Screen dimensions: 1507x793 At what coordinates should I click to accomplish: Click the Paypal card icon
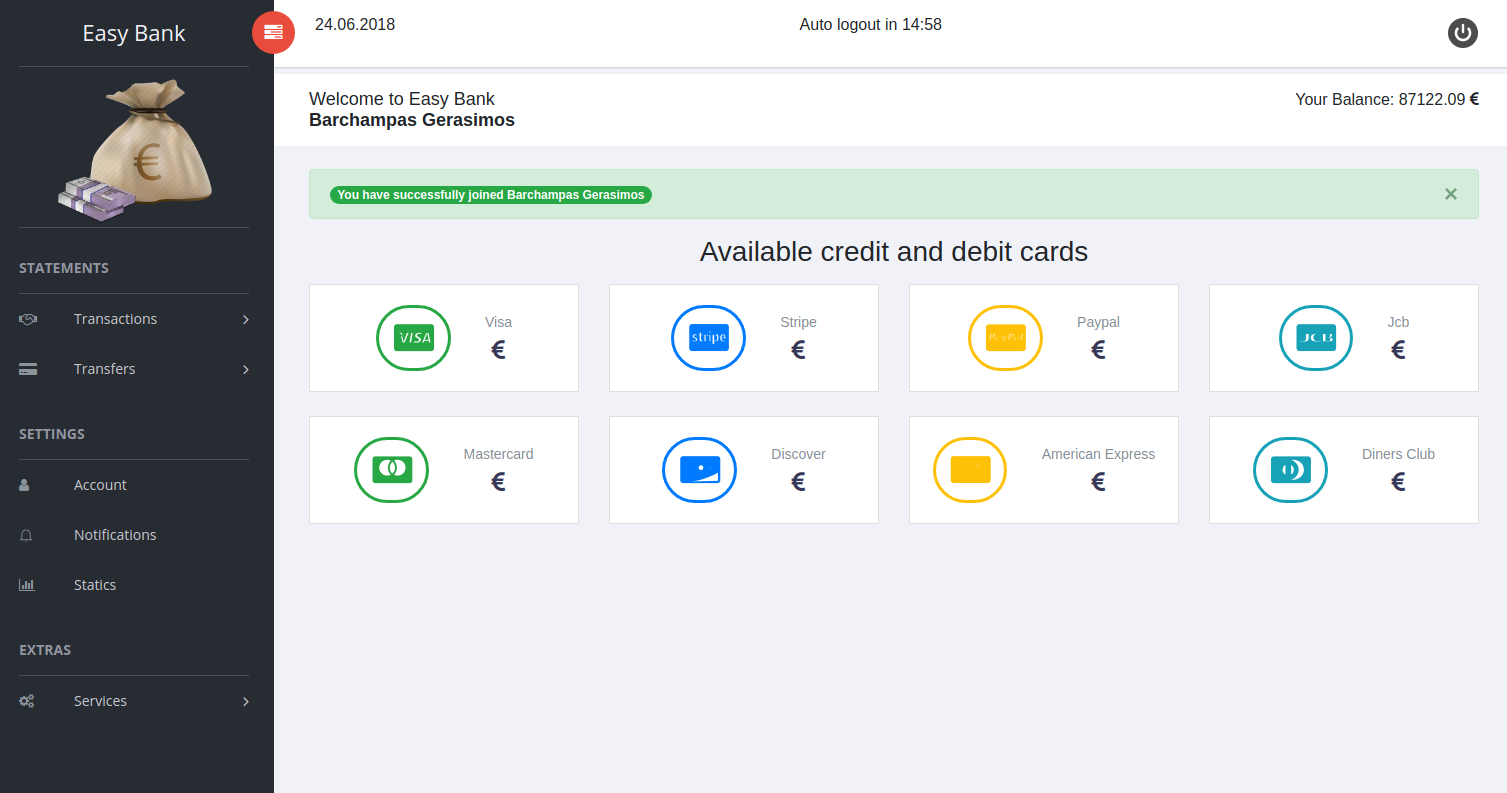tap(1005, 338)
